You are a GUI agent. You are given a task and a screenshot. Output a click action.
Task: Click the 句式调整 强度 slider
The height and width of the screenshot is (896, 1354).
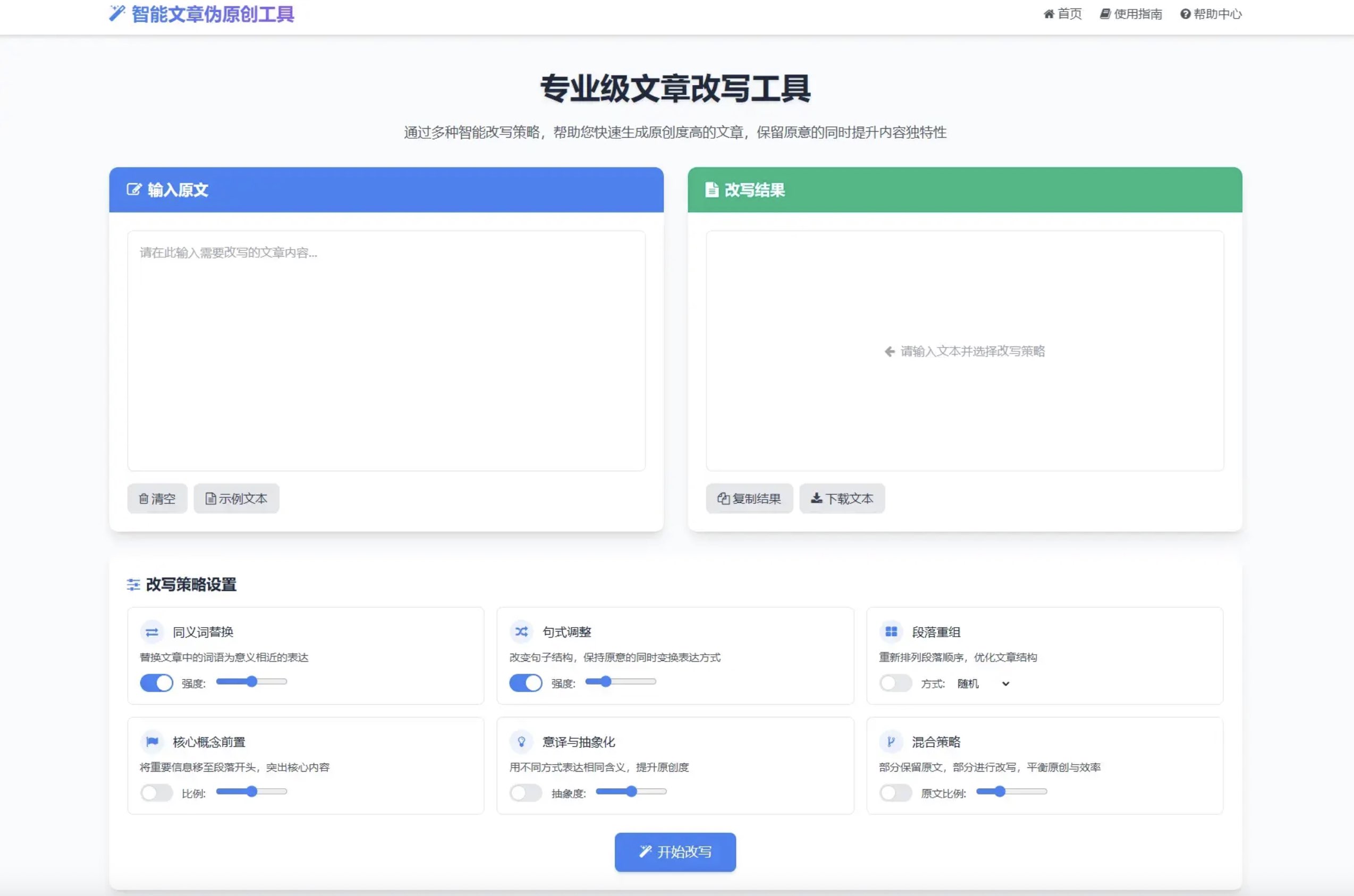point(621,681)
